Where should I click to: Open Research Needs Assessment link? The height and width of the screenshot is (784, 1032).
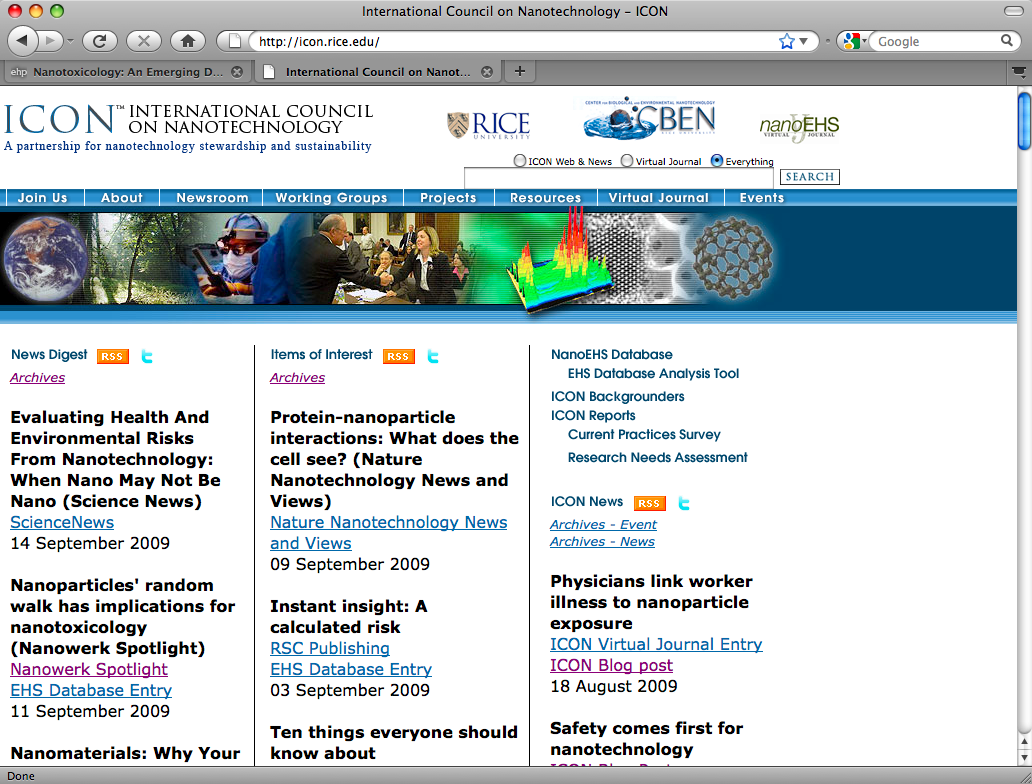pos(658,457)
